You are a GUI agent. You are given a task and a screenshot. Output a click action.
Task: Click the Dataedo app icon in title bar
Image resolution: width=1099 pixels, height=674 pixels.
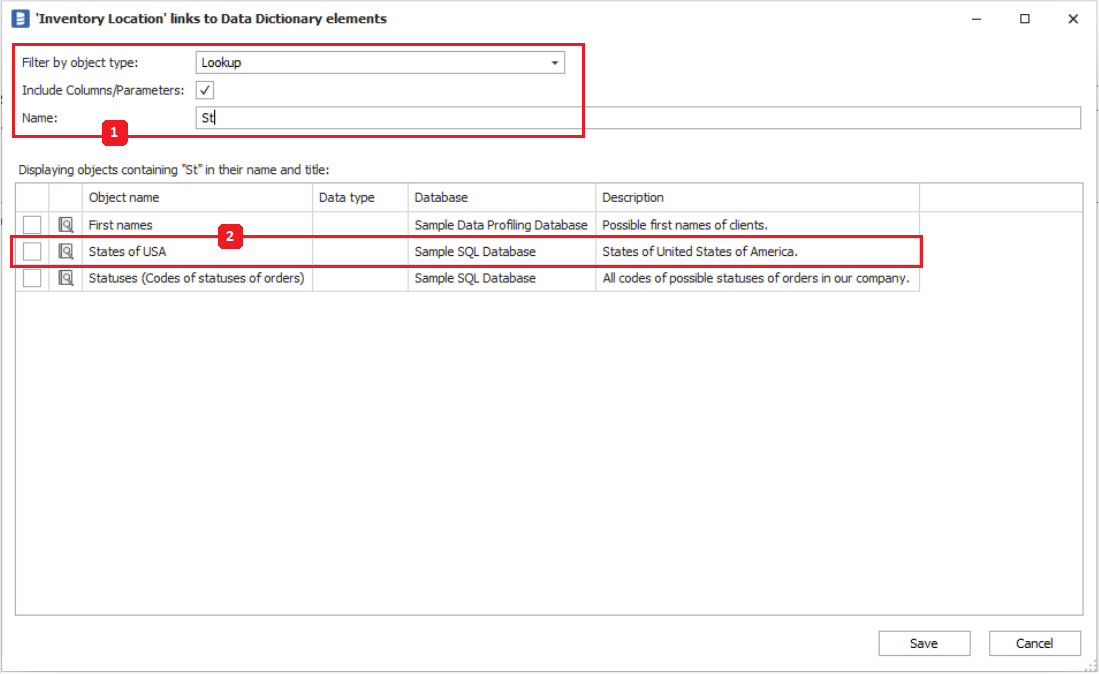pyautogui.click(x=20, y=18)
